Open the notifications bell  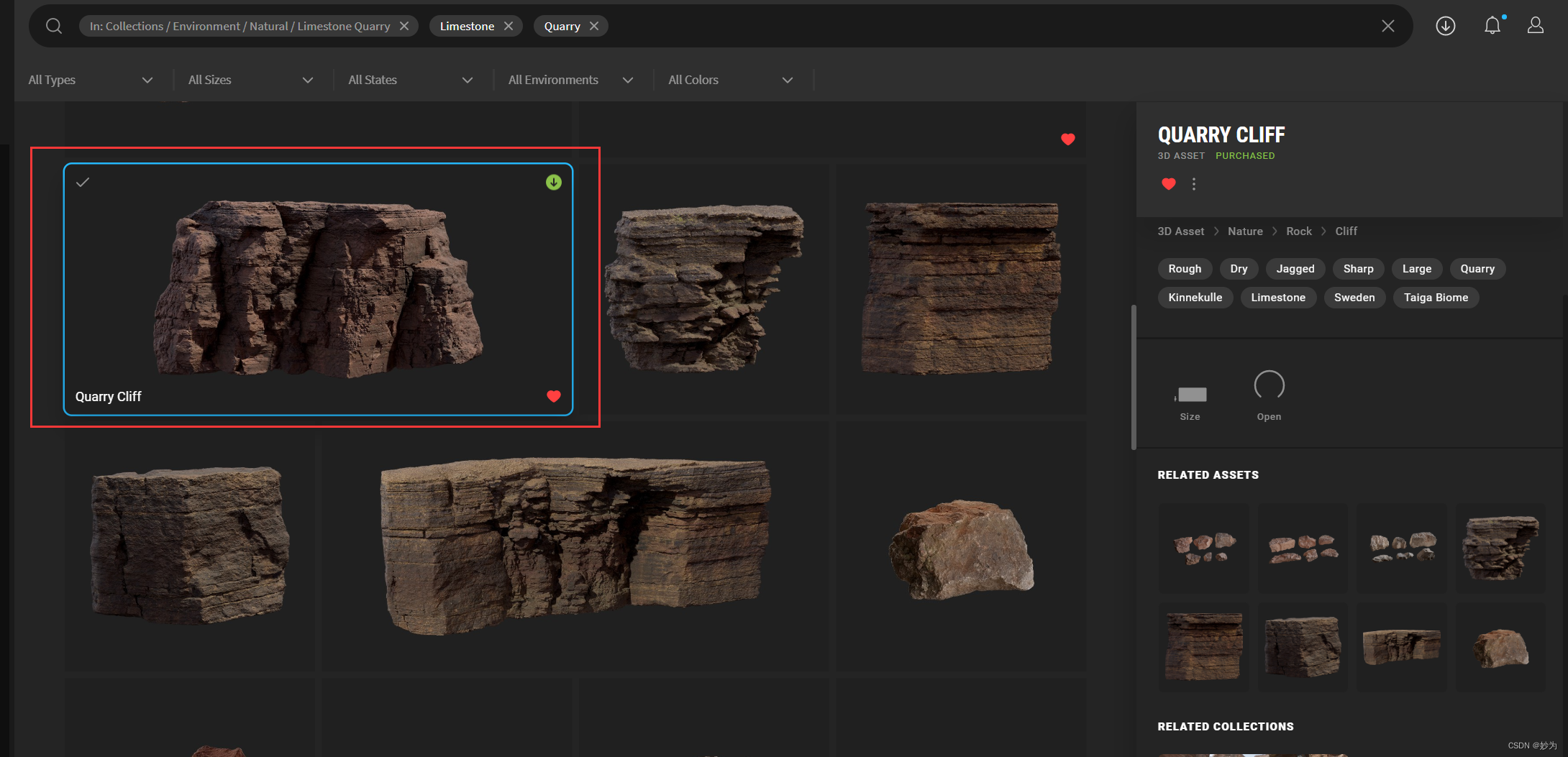click(x=1492, y=26)
